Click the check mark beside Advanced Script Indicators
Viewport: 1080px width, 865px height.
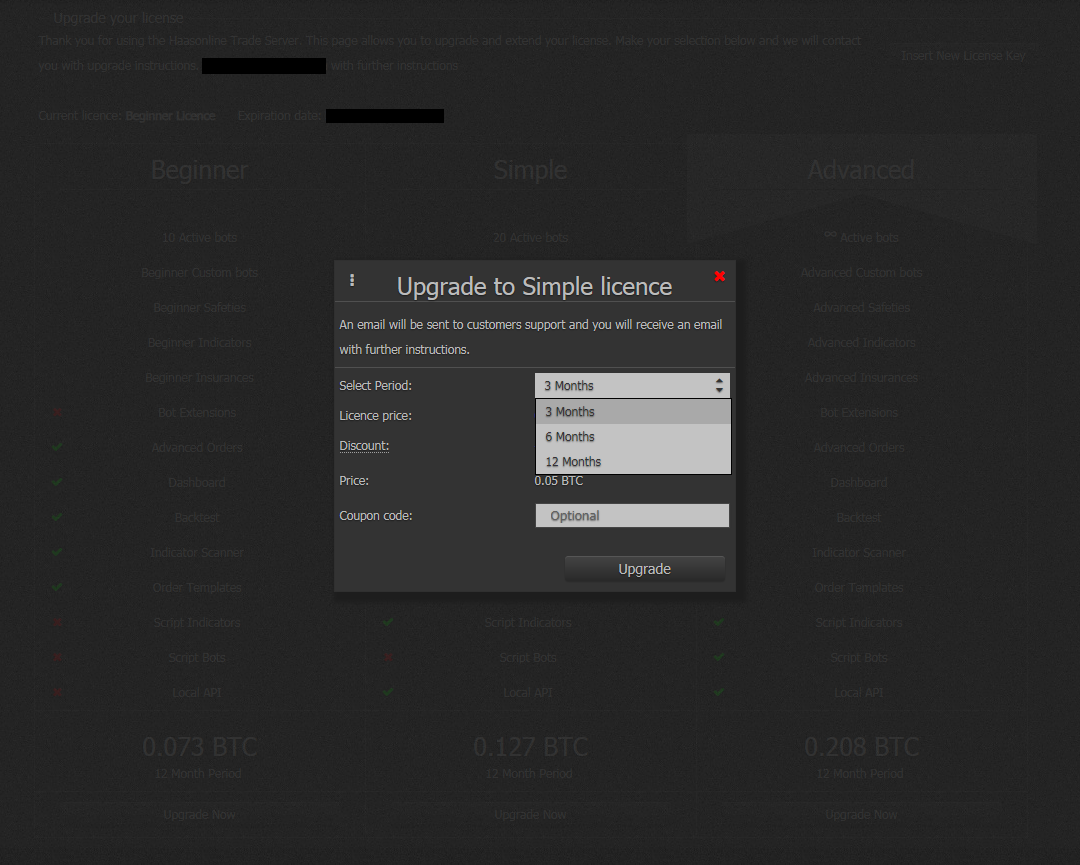[x=719, y=623]
